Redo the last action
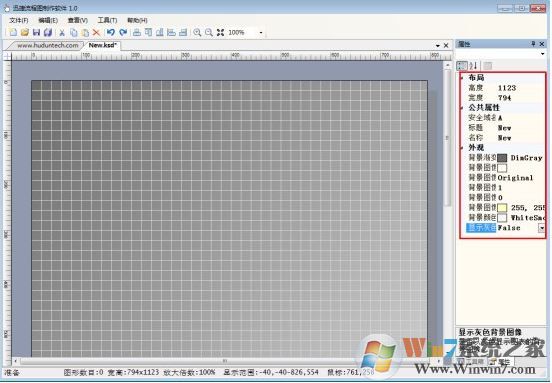The width and height of the screenshot is (552, 383). coord(123,33)
